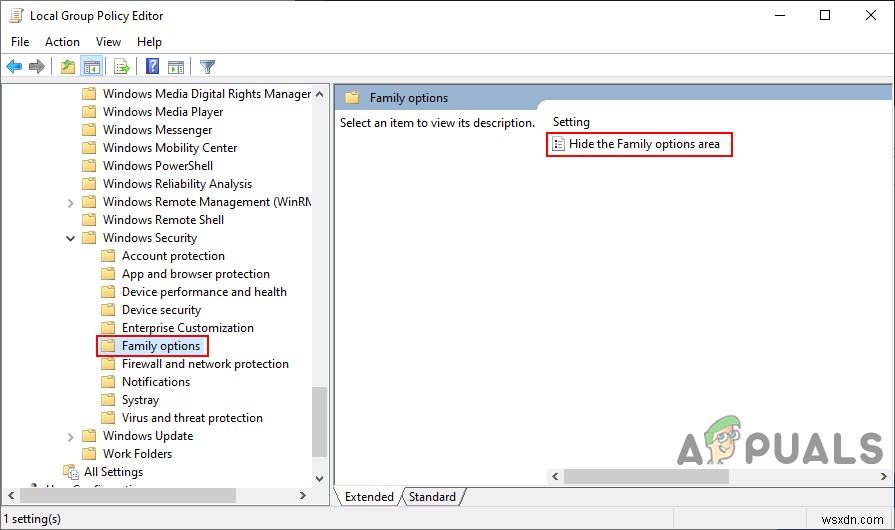
Task: Toggle the Show/Hide Action Pane icon
Action: 176,67
